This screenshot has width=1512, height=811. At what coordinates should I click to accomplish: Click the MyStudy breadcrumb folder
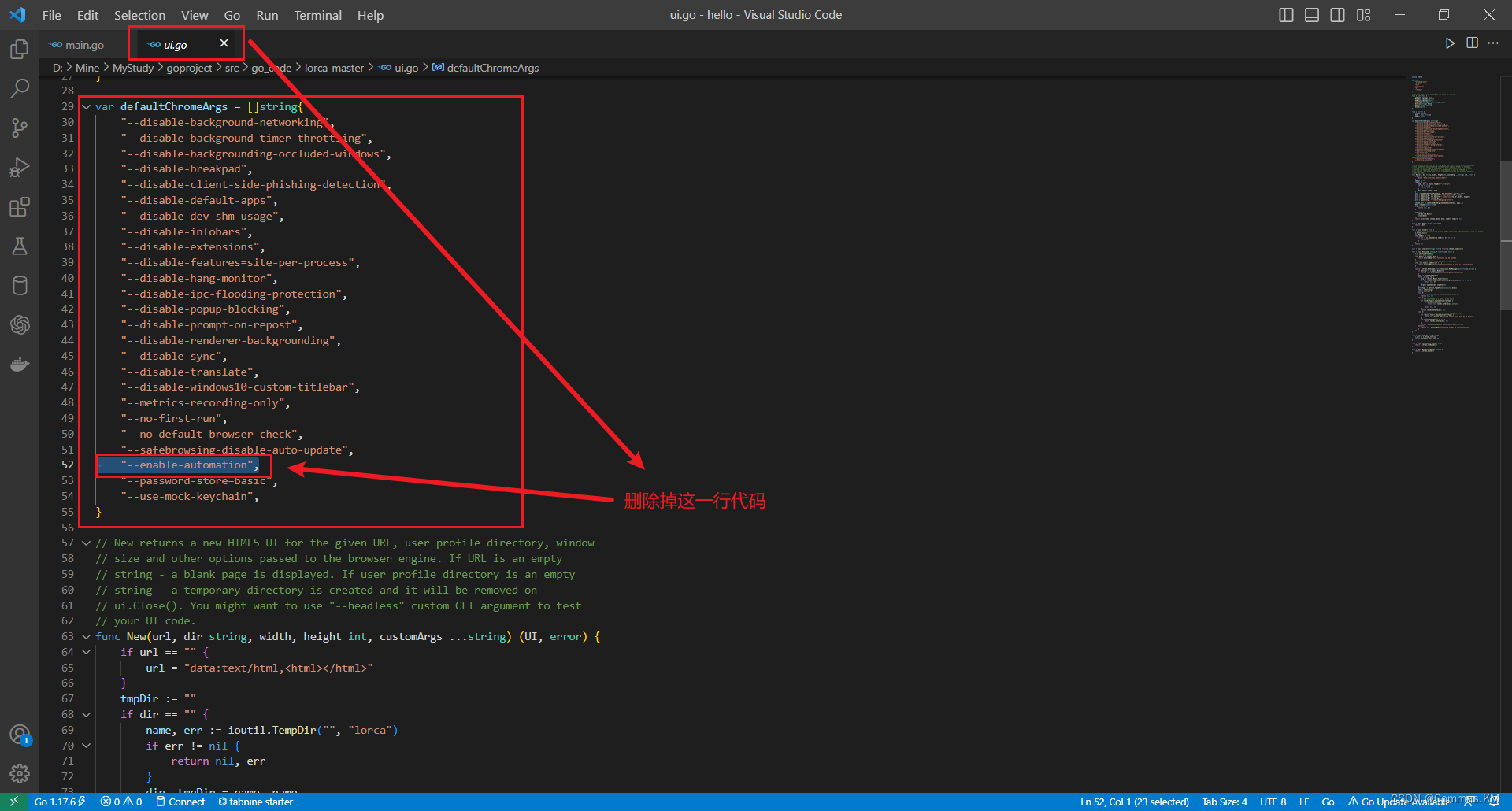133,68
